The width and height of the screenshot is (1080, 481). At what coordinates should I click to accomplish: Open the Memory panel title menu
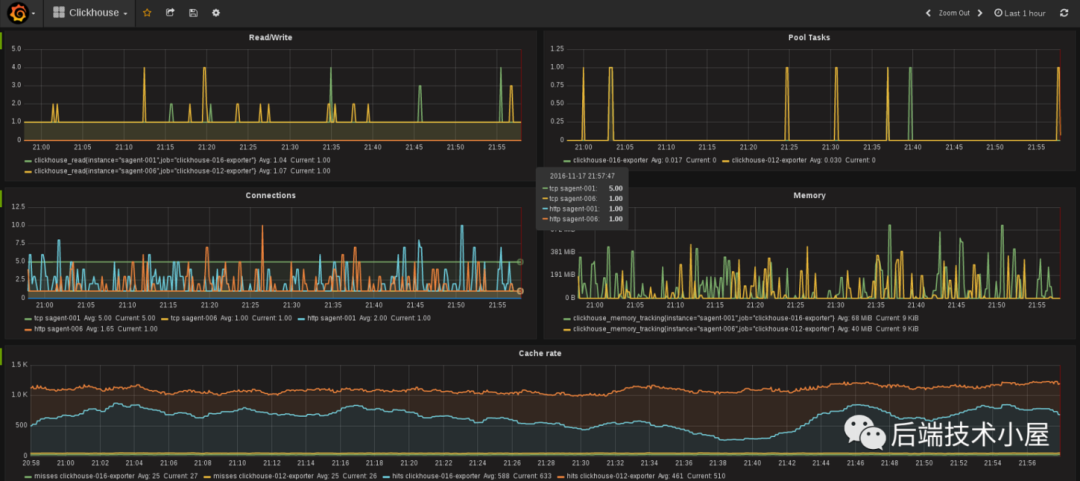coord(809,195)
